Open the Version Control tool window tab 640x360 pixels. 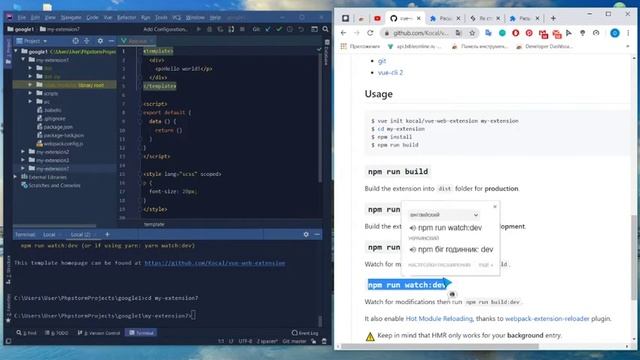point(99,333)
